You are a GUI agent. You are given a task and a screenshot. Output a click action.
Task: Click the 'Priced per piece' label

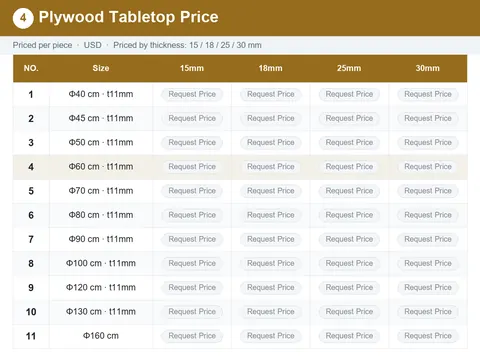42,45
